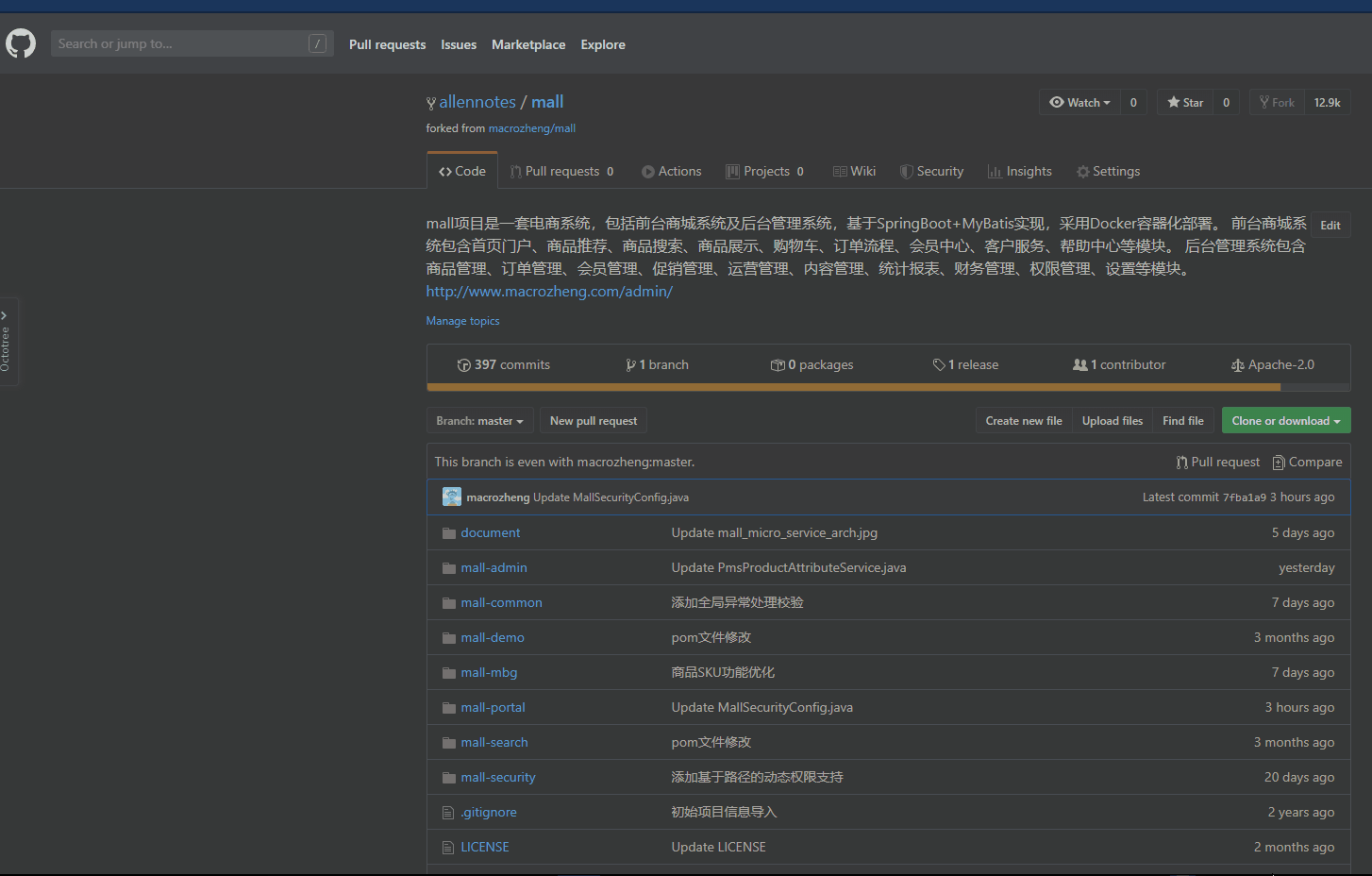The width and height of the screenshot is (1372, 876).
Task: Open the Projects tab
Action: [765, 171]
